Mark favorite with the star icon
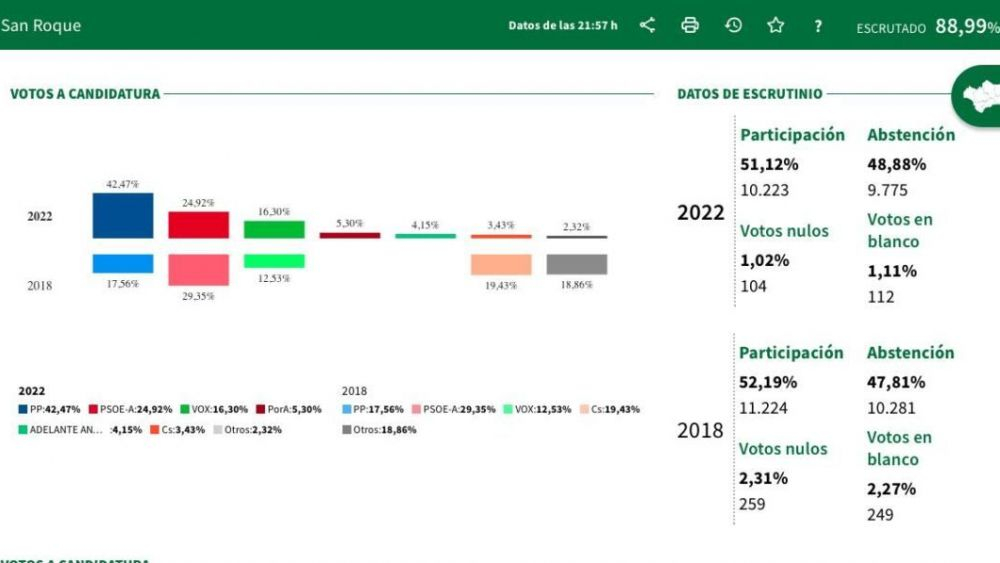The width and height of the screenshot is (1000, 563). 776,26
